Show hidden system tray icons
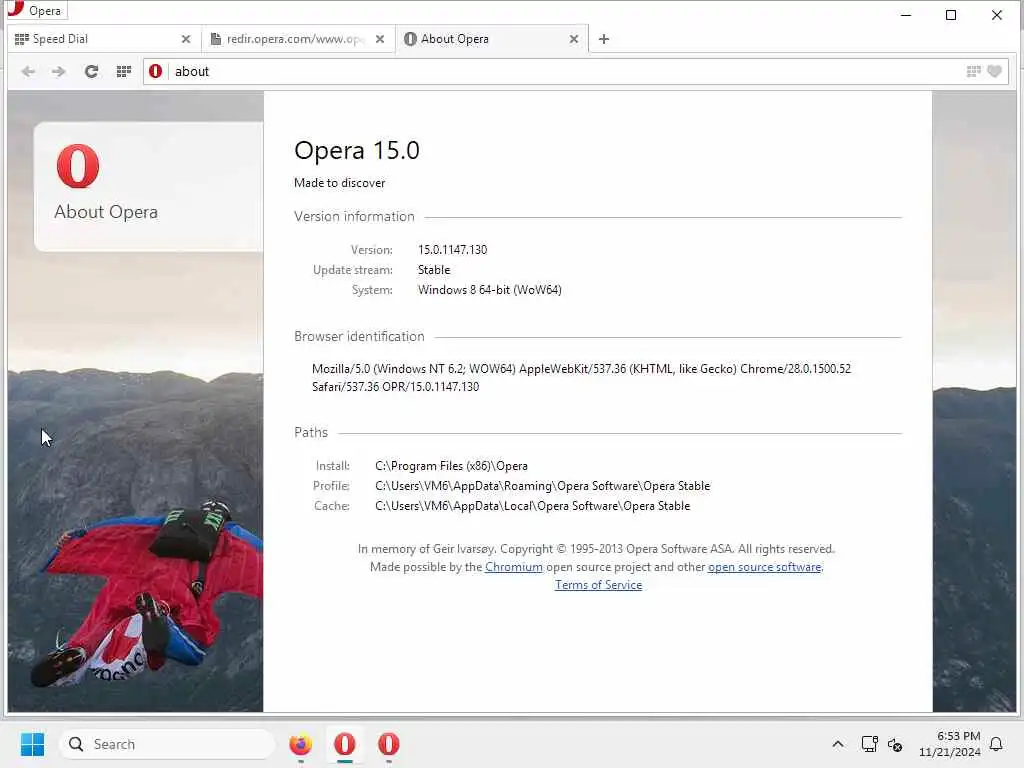Screen dimensions: 1024x768 point(838,744)
